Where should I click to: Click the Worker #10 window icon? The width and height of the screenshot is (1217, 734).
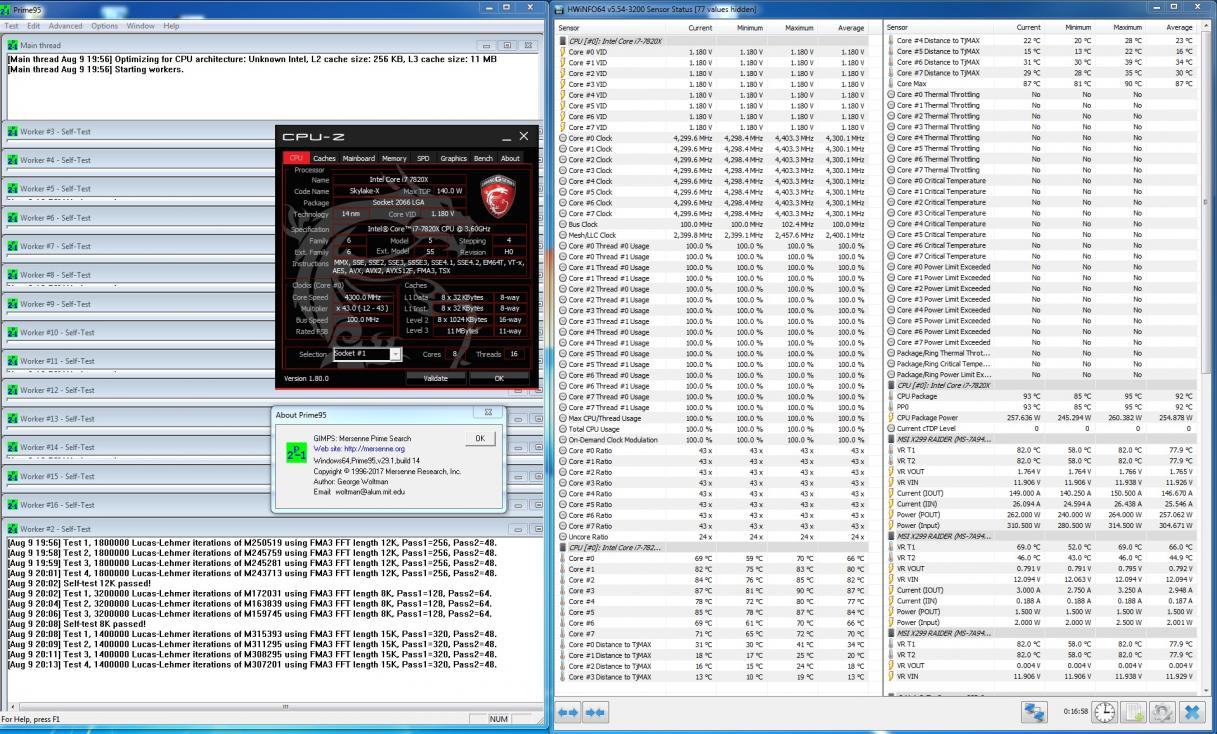click(12, 332)
